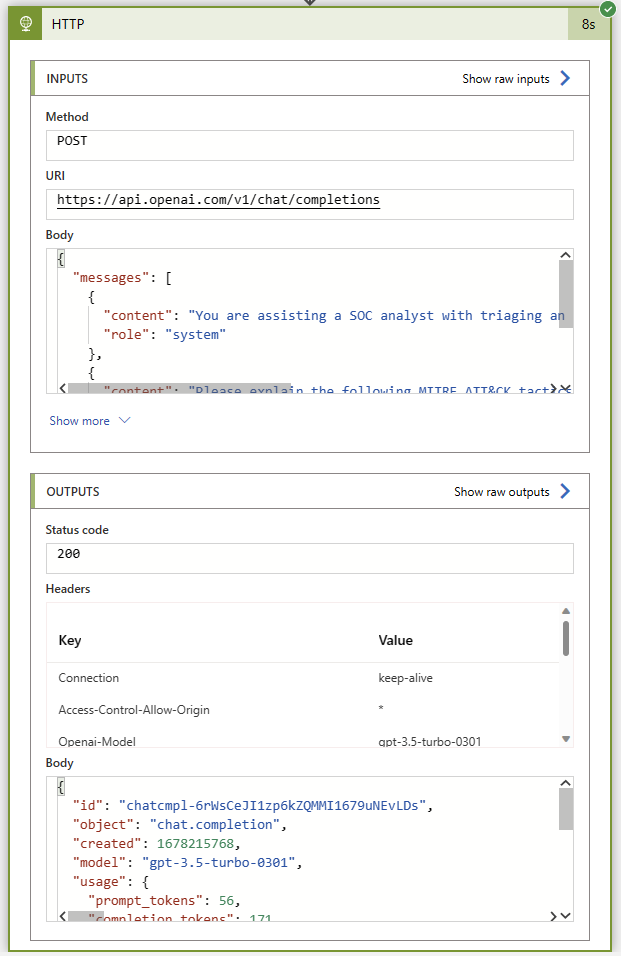Click the connector arrow above the HTTP card
The width and height of the screenshot is (621, 956).
pyautogui.click(x=310, y=3)
